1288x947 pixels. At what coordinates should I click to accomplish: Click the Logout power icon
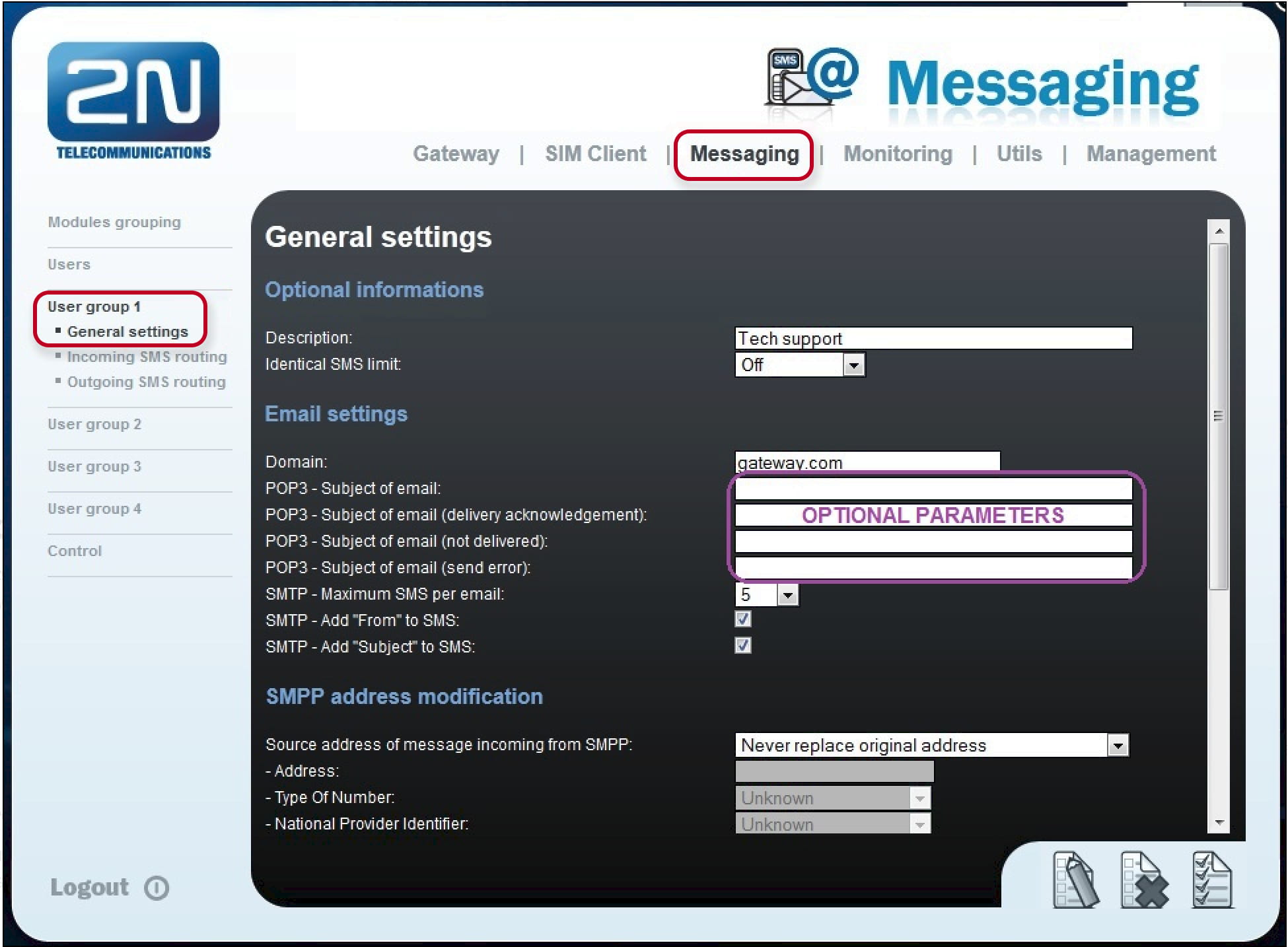(157, 888)
